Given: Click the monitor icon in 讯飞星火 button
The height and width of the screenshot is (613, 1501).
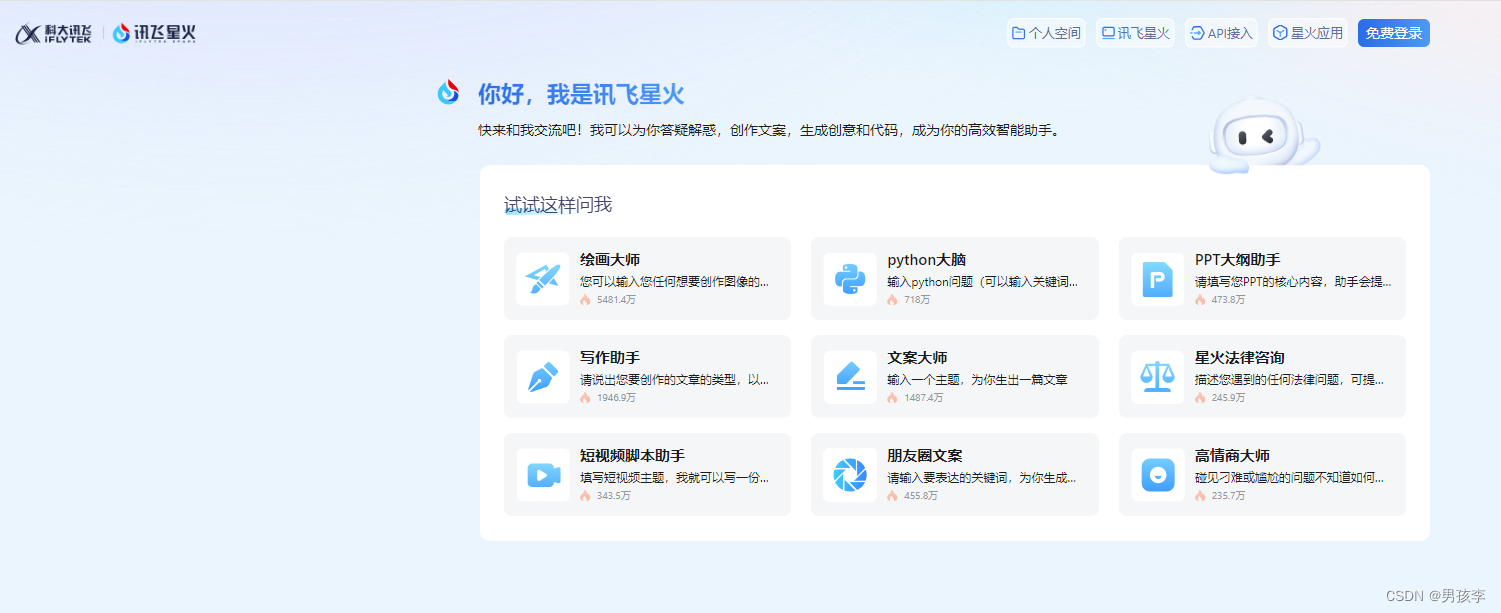Looking at the screenshot, I should [1108, 33].
